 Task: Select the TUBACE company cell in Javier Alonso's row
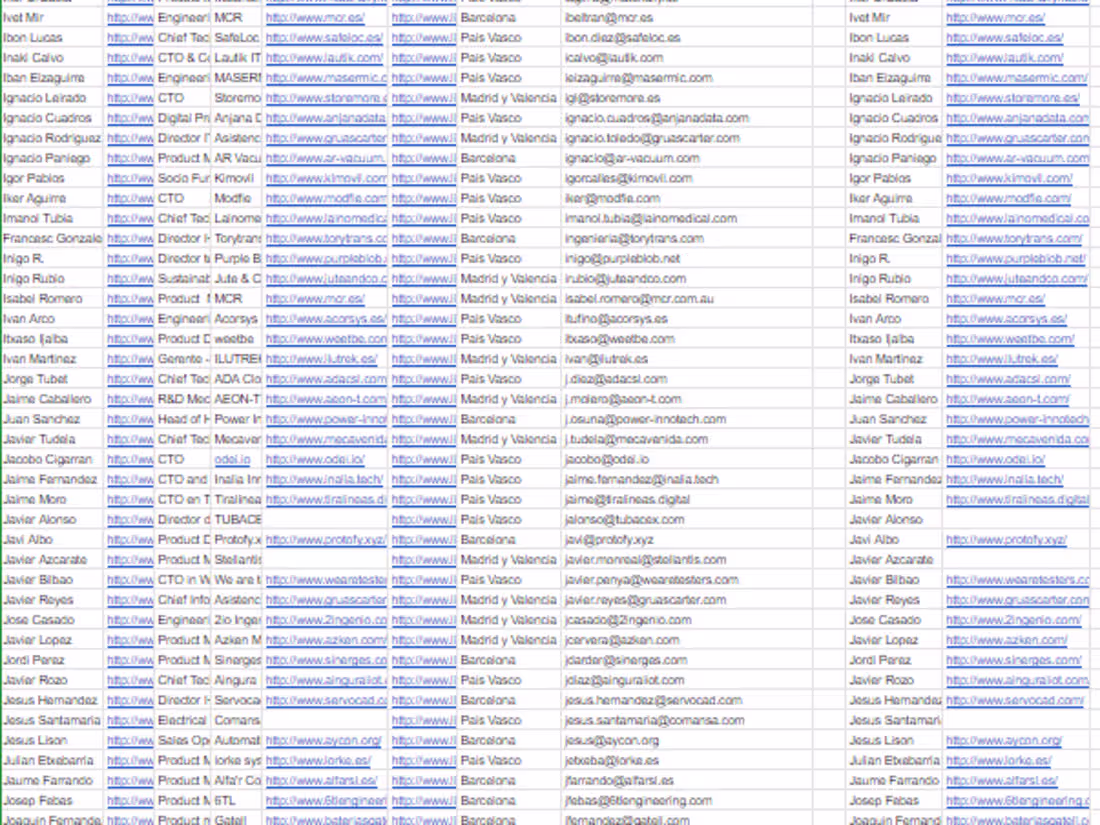[238, 520]
